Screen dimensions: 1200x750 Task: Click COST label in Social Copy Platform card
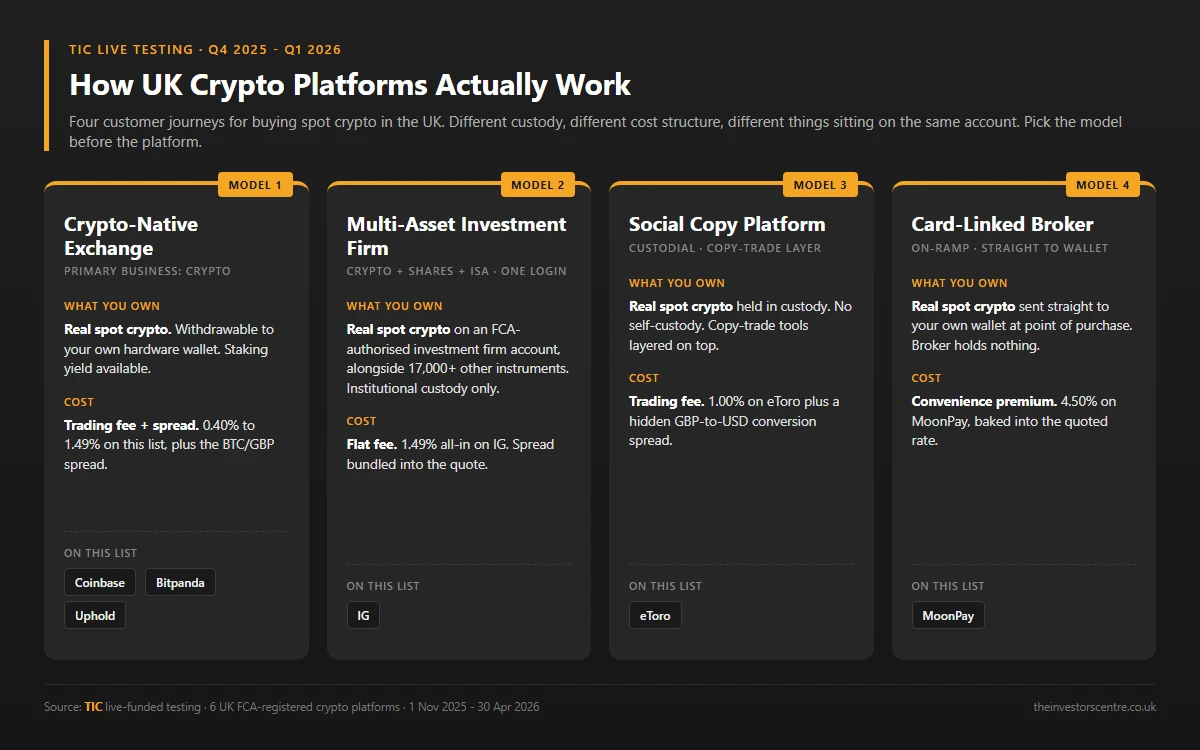coord(644,378)
